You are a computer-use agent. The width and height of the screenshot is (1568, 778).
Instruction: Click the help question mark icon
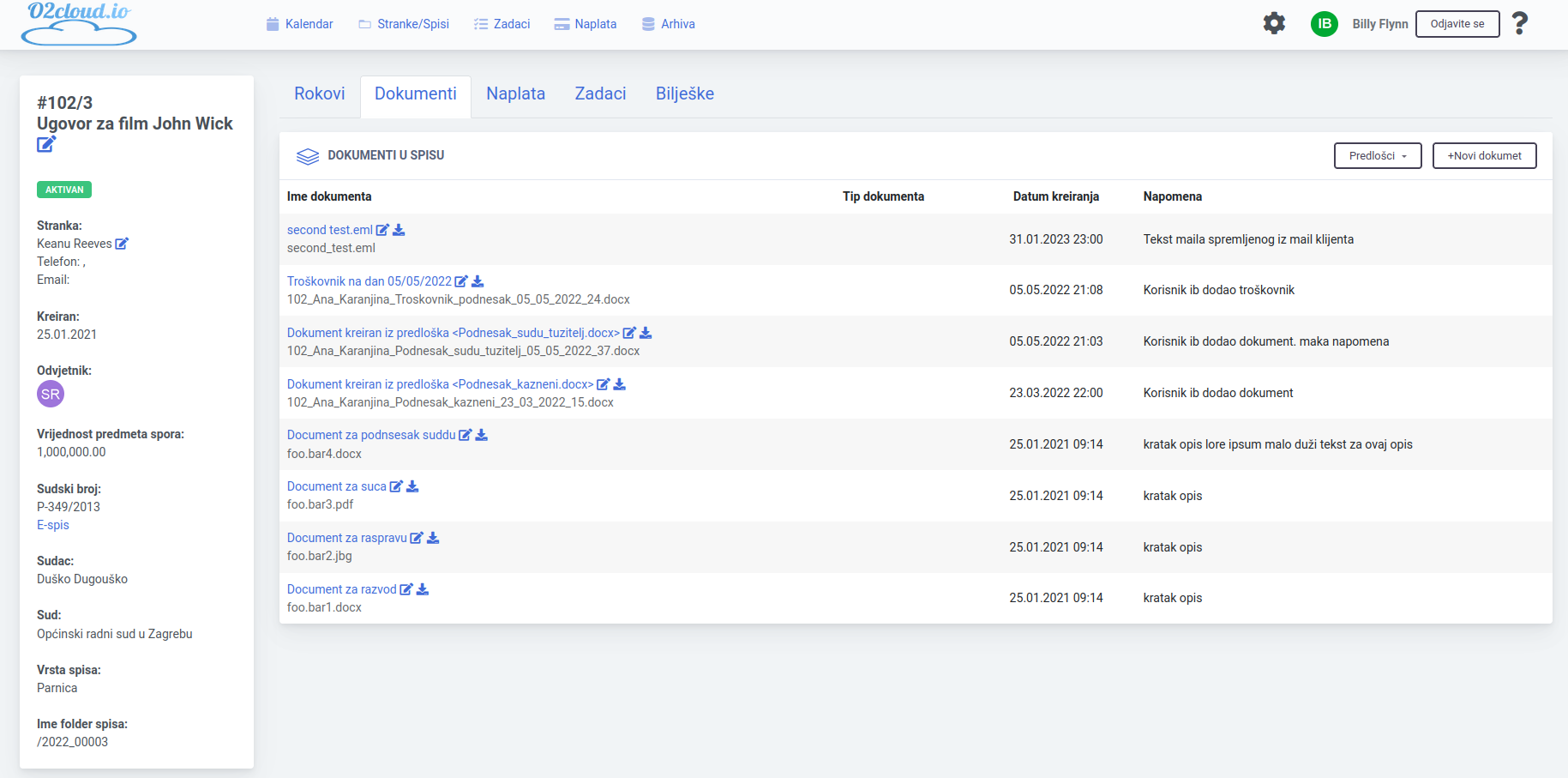1519,23
